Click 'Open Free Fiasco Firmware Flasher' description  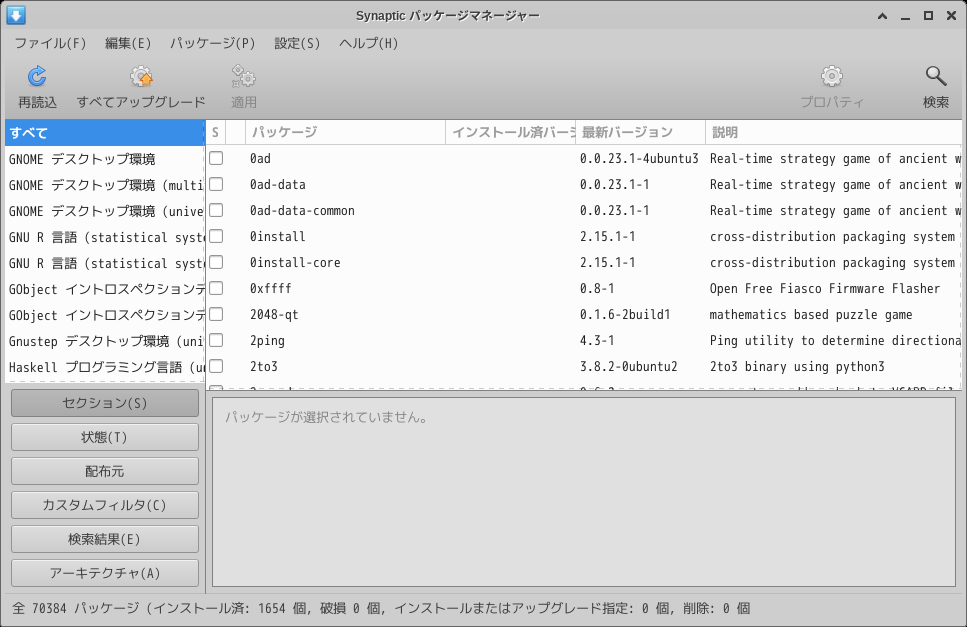tap(825, 289)
